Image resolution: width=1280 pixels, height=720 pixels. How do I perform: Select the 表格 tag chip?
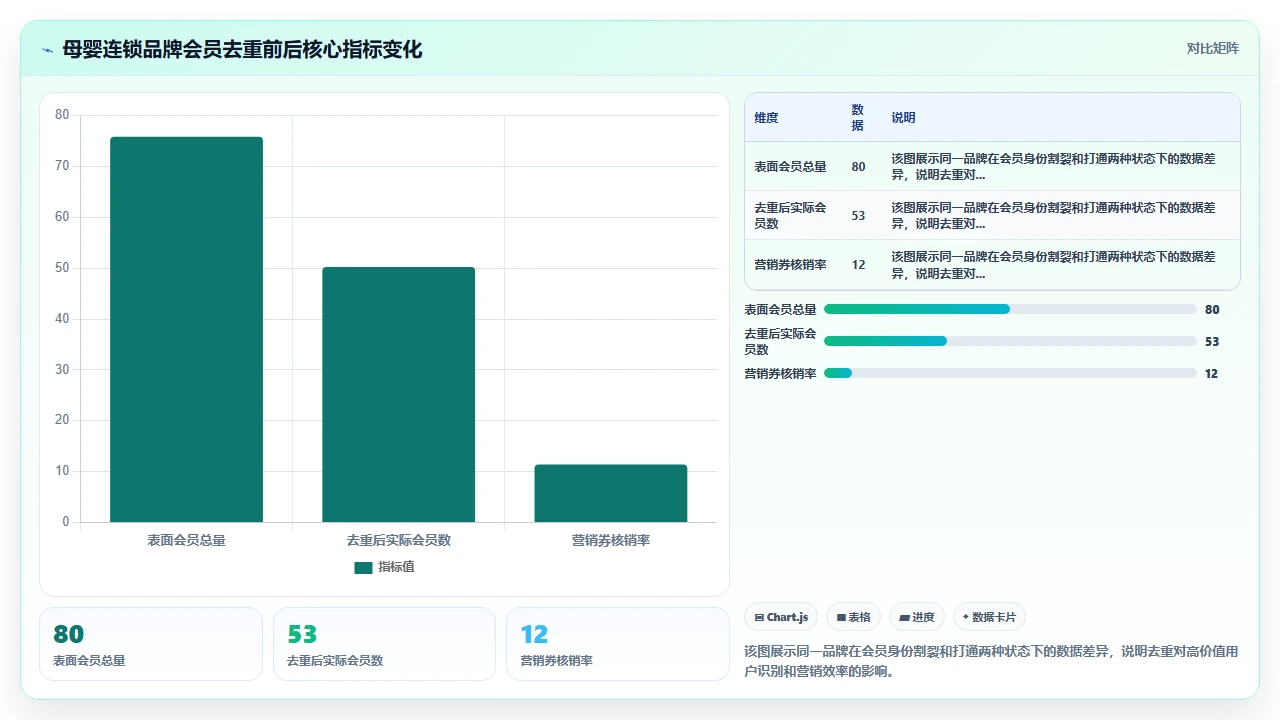[x=853, y=617]
